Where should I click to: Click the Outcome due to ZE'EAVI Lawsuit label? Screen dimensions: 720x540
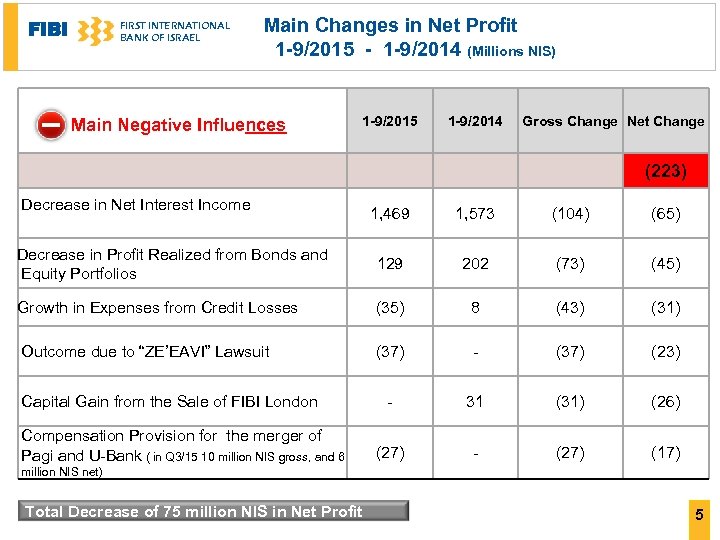tap(145, 352)
